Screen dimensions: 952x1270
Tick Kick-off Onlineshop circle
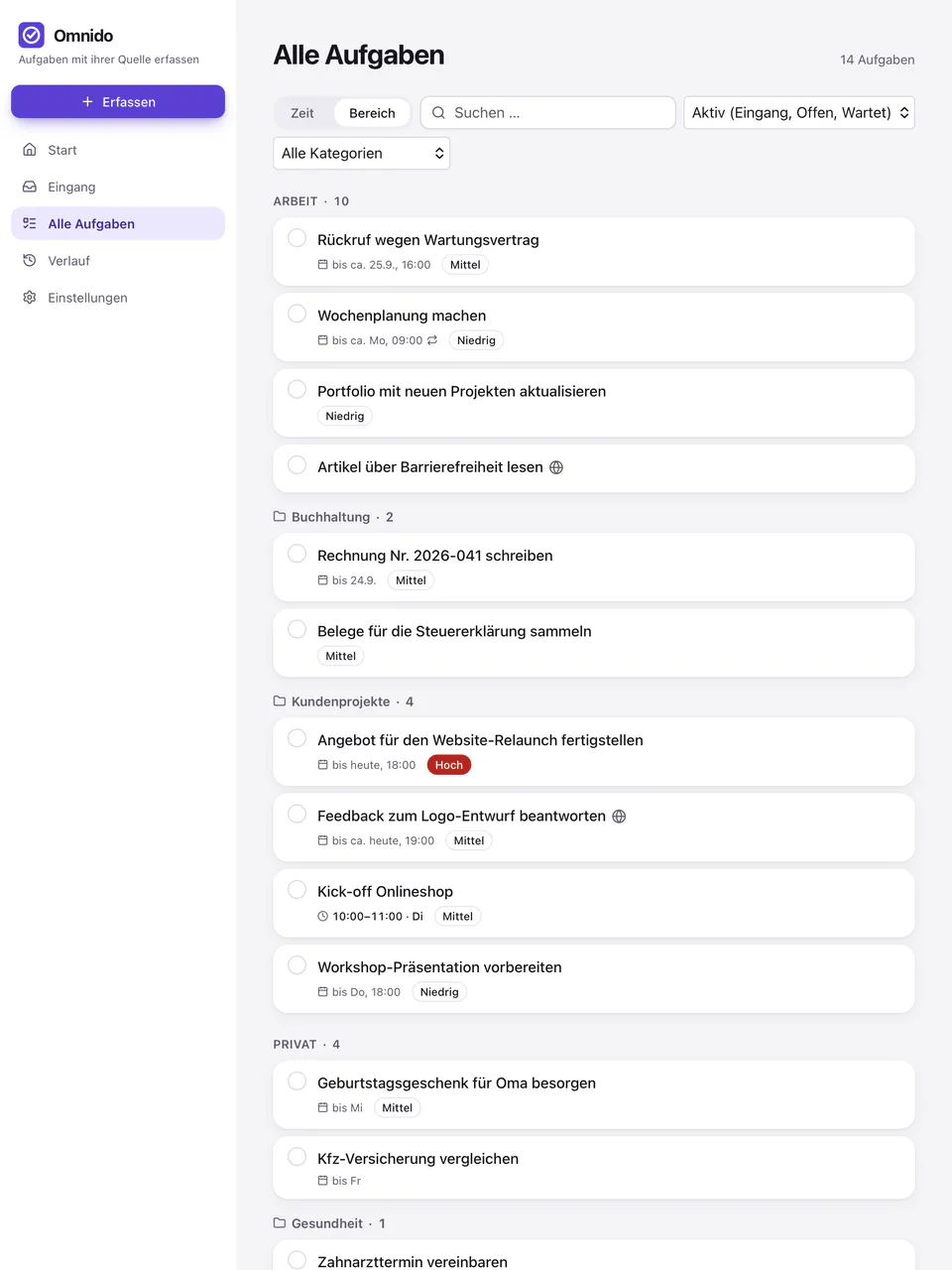coord(297,889)
